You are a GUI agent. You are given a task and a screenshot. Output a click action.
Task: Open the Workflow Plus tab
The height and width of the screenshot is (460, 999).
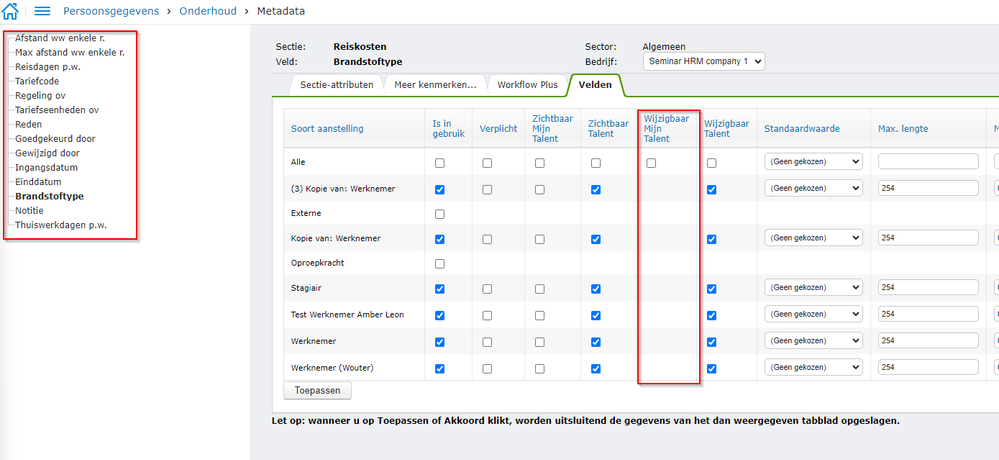pos(527,85)
